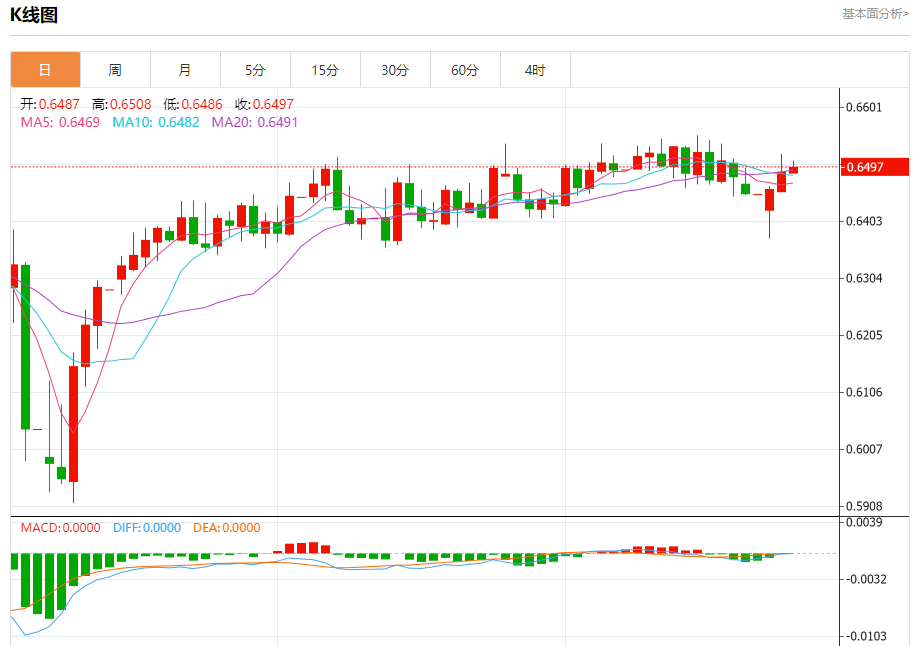Click the DEA:0.0000 indicator label
Image resolution: width=915 pixels, height=646 pixels.
click(227, 528)
